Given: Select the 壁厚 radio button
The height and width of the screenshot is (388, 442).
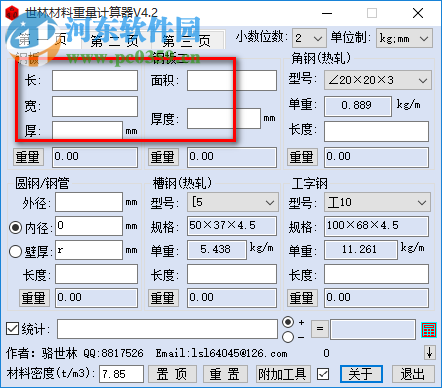Looking at the screenshot, I should 15,252.
